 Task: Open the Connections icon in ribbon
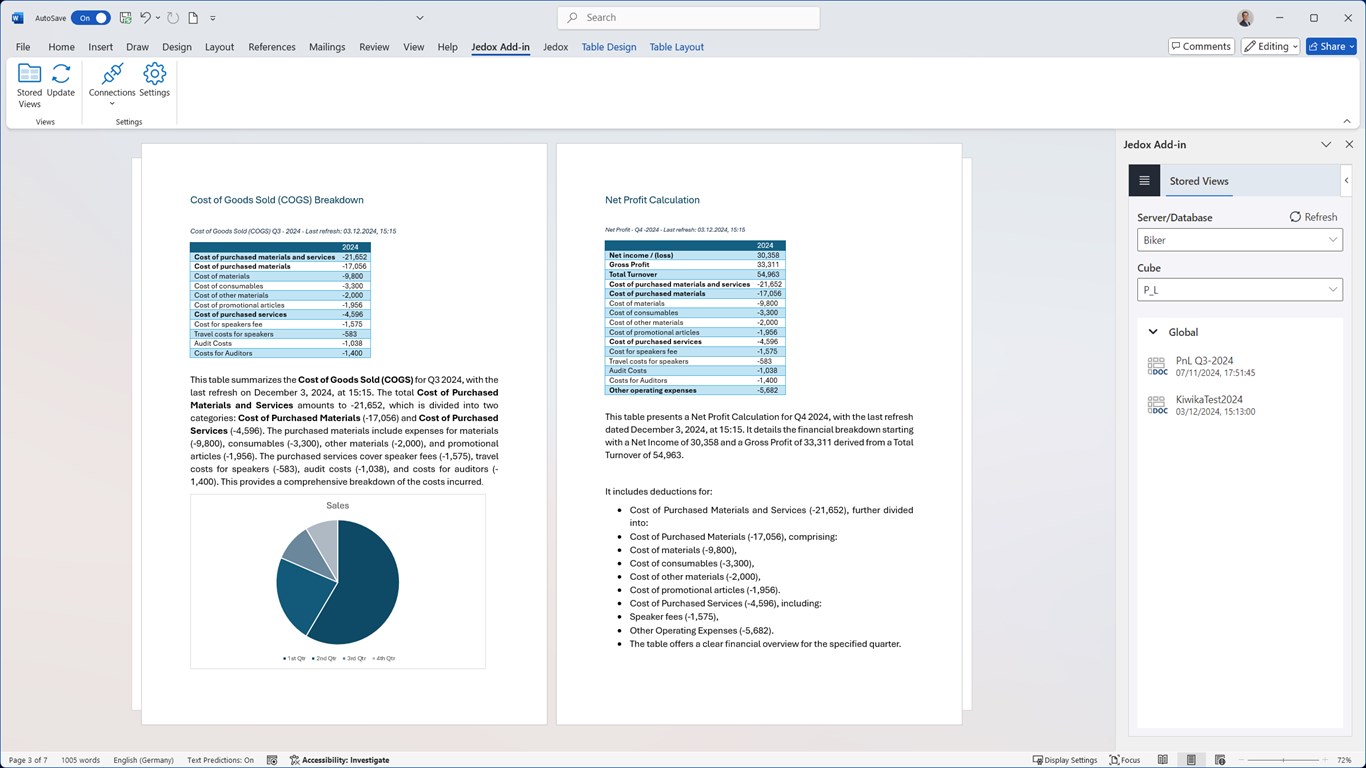point(112,84)
